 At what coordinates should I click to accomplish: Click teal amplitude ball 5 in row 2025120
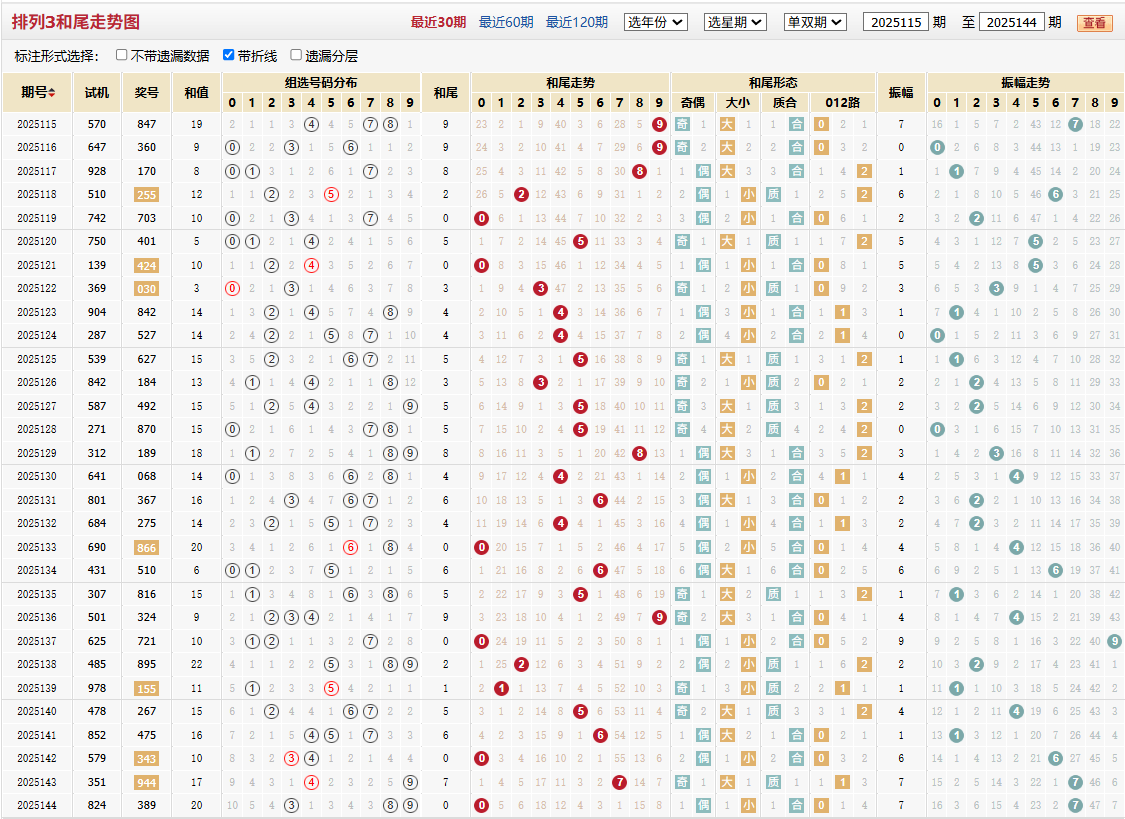point(1035,242)
